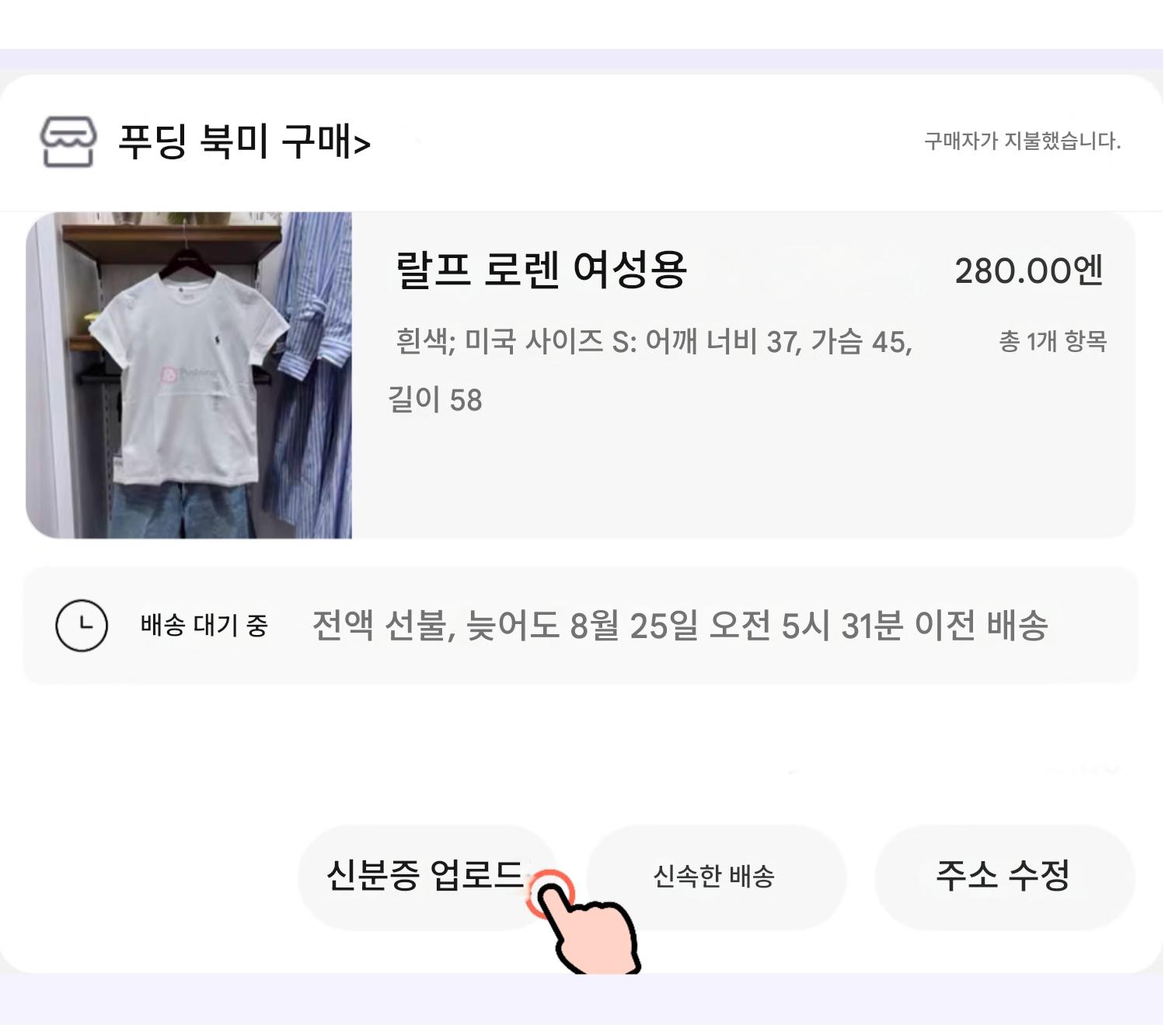Click the clock icon in shipping status
The image size is (1165, 1036).
coord(82,626)
